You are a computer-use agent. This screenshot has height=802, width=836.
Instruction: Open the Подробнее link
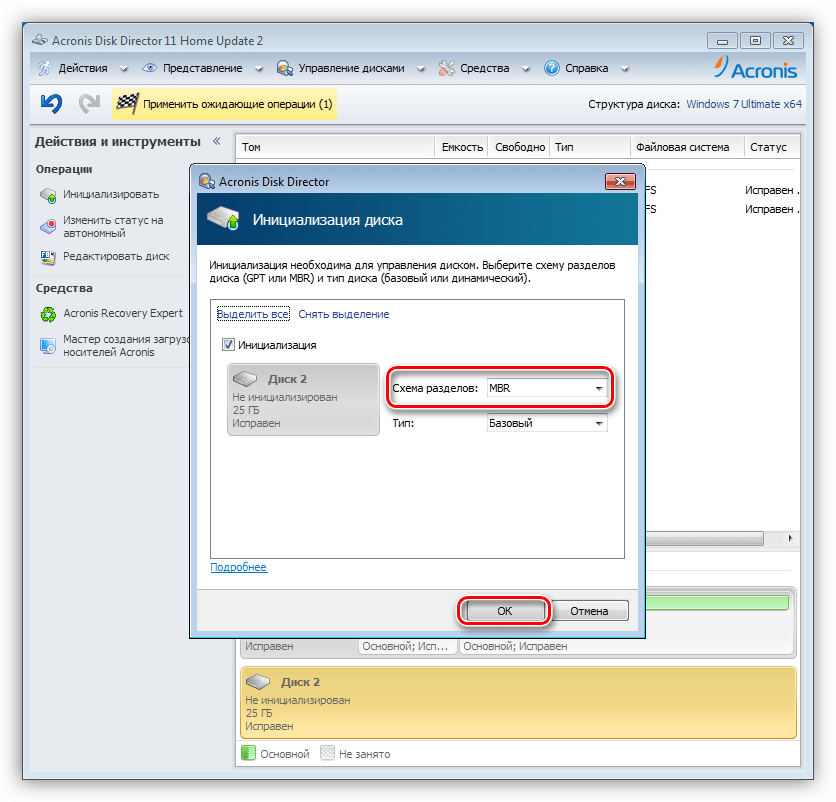click(x=239, y=567)
